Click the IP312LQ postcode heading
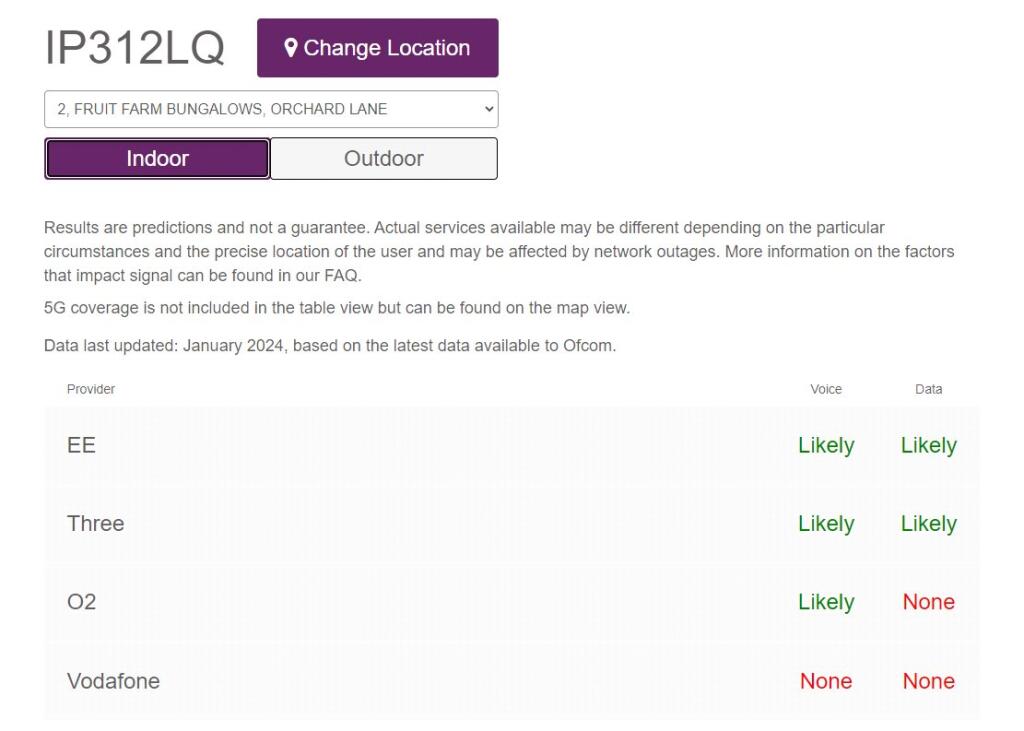The height and width of the screenshot is (731, 1024). [x=134, y=48]
